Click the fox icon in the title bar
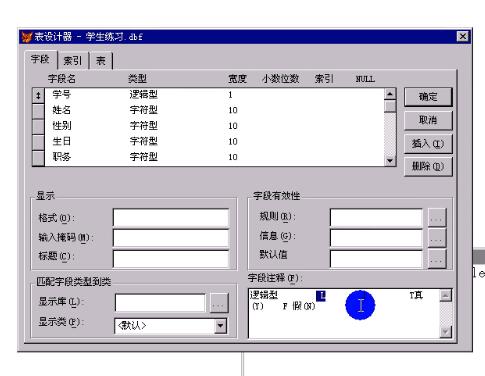485x376 pixels. tap(27, 37)
